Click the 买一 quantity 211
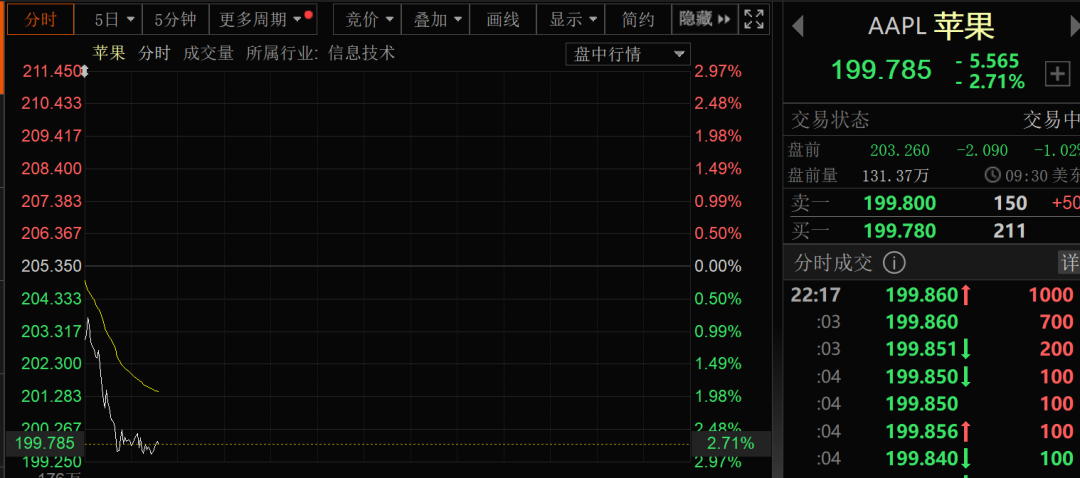The width and height of the screenshot is (1080, 478). (1010, 231)
